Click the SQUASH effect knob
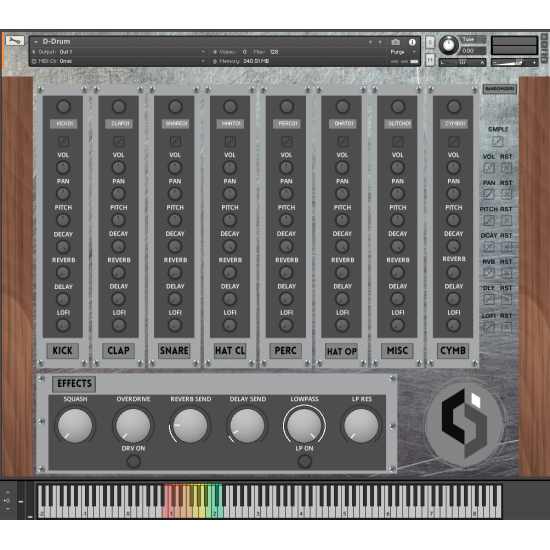 [75, 425]
